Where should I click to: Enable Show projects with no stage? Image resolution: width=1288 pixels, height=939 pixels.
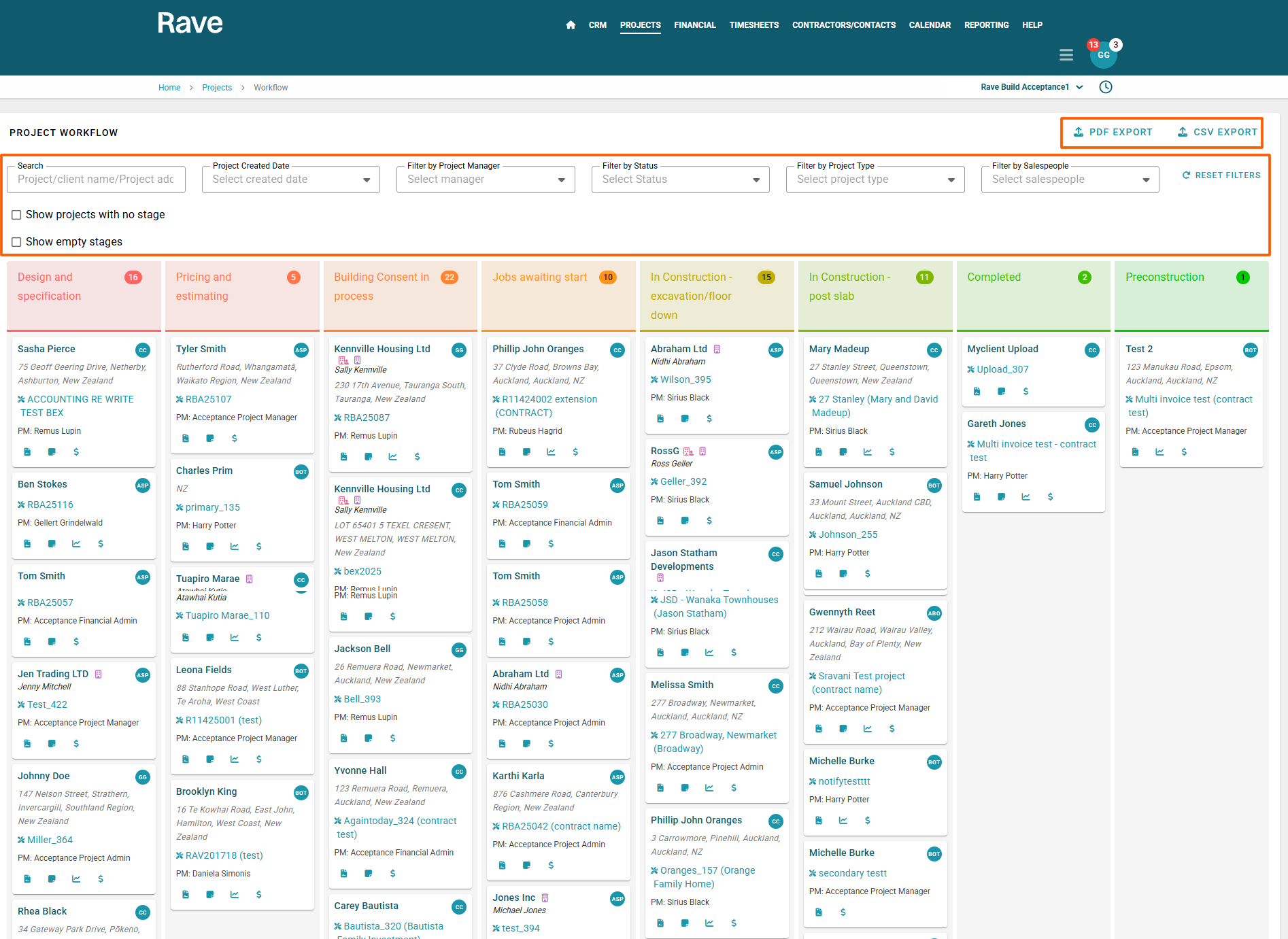16,215
